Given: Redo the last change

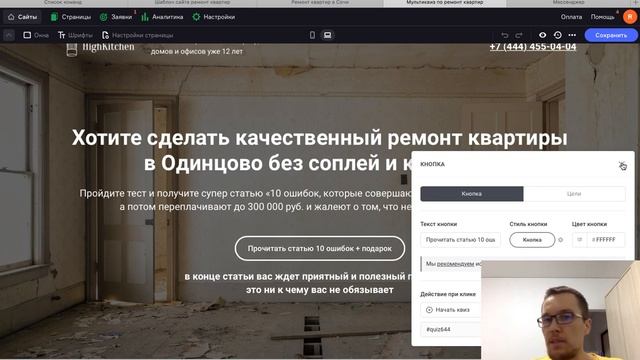Looking at the screenshot, I should tap(519, 35).
